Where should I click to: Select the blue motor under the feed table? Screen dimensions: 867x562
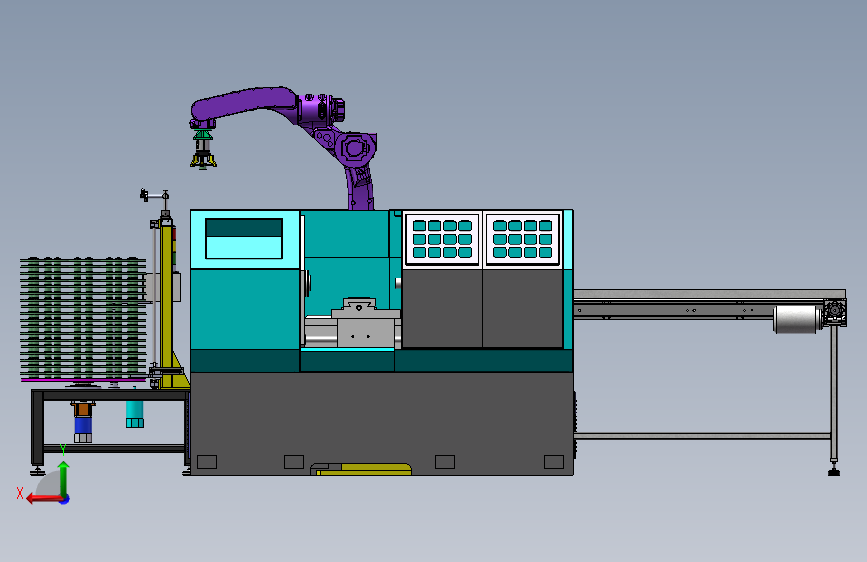pos(83,425)
